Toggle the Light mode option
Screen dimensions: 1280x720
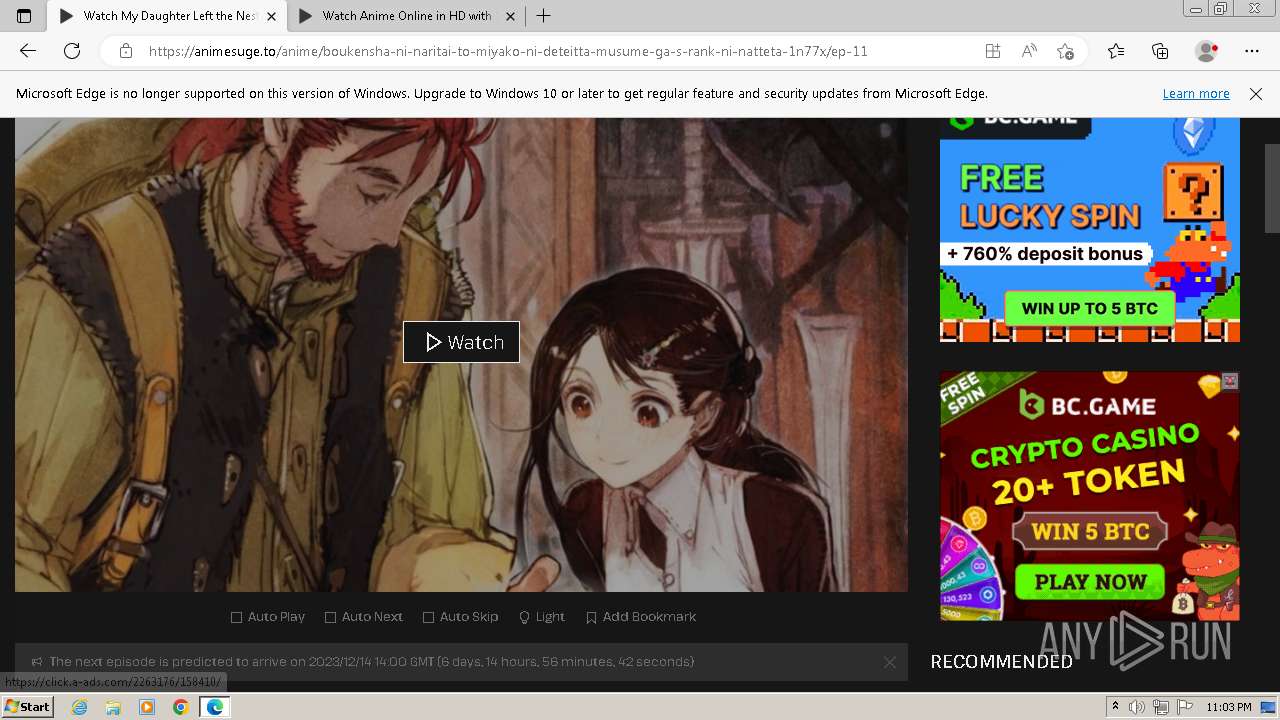[542, 617]
